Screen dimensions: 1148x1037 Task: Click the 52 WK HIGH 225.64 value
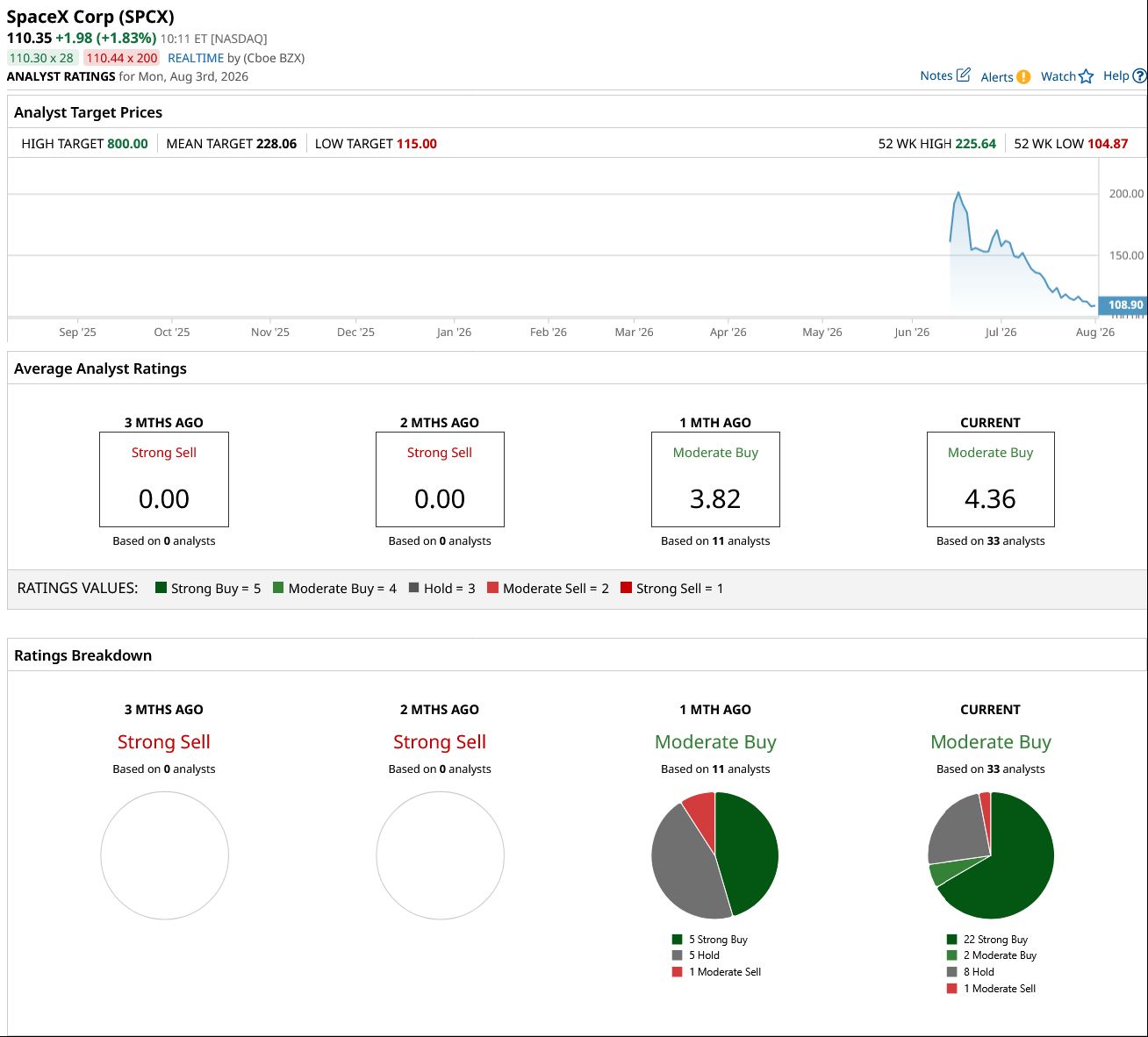(x=976, y=144)
